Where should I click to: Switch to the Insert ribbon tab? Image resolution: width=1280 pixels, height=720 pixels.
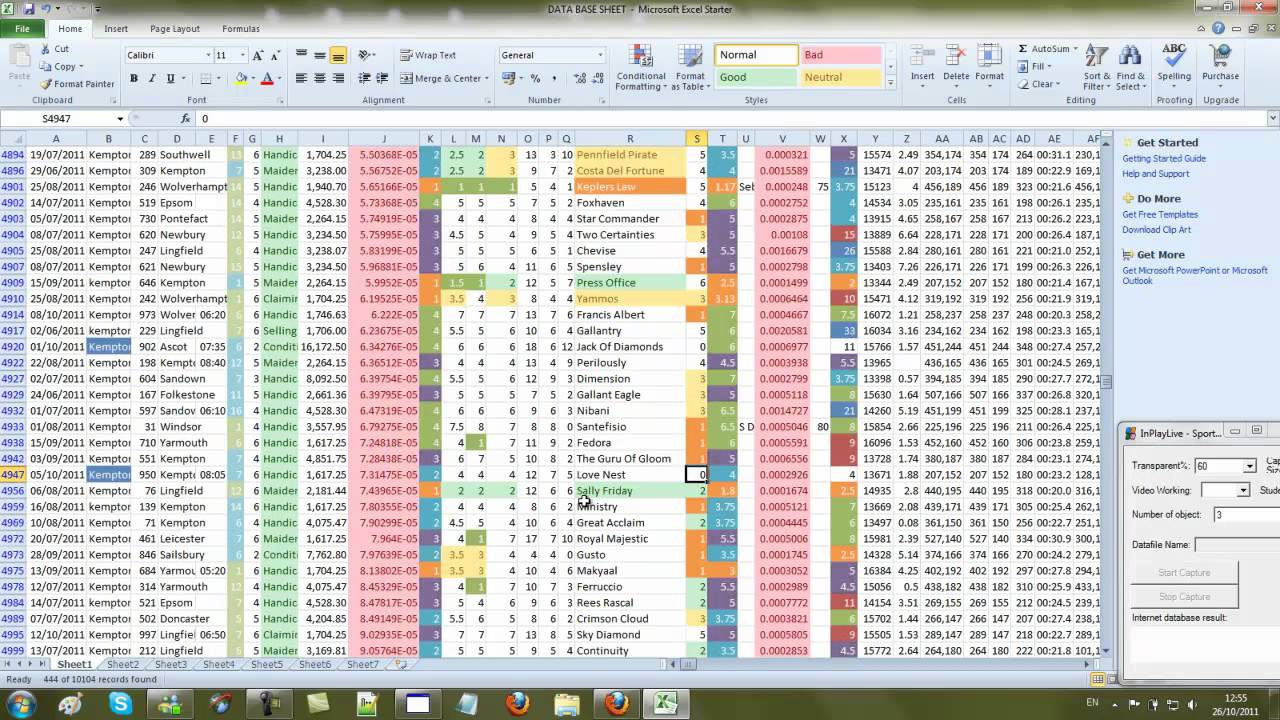tap(116, 29)
